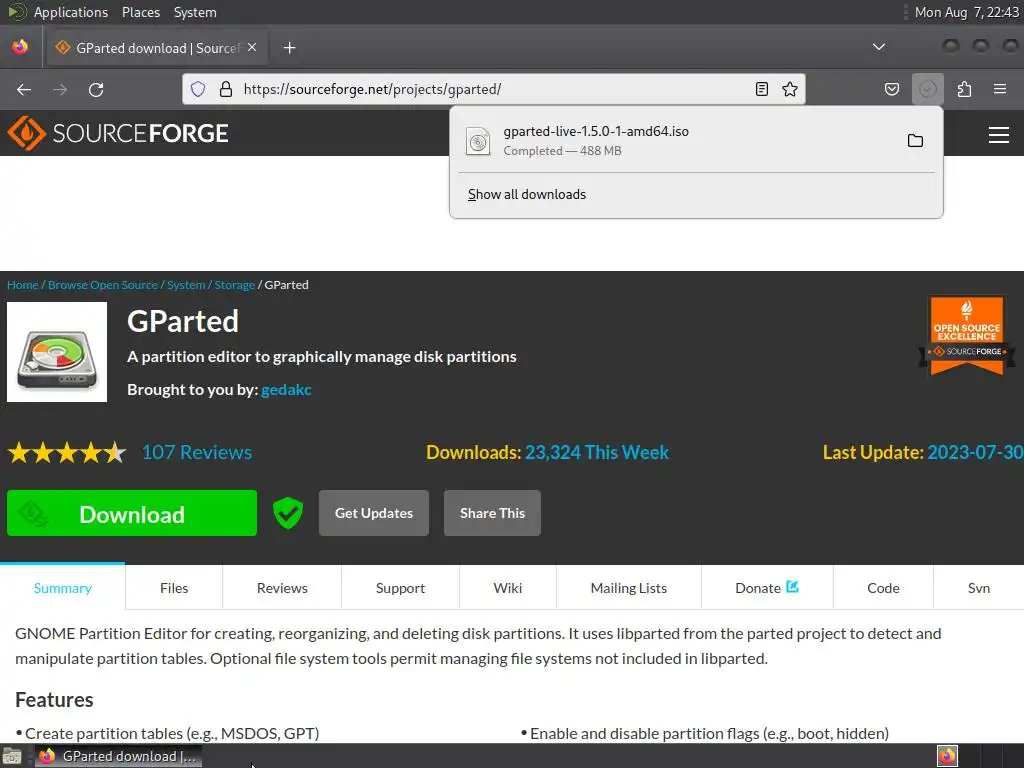This screenshot has width=1024, height=768.
Task: Click the show desktop icon in bottom panel
Action: click(12, 756)
